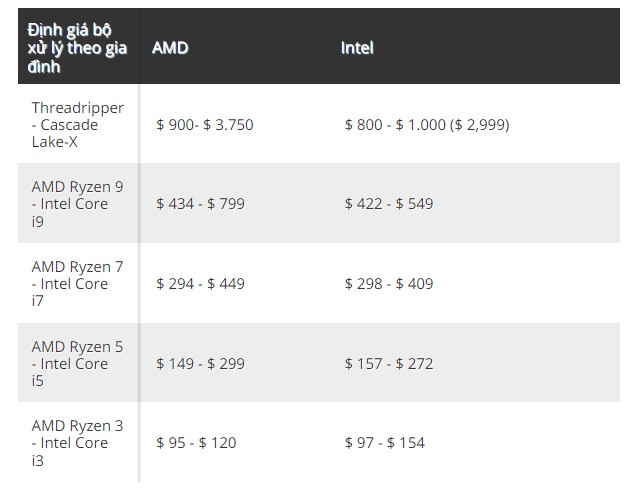Click the $ 149 - $ 299 price cell

pyautogui.click(x=200, y=363)
